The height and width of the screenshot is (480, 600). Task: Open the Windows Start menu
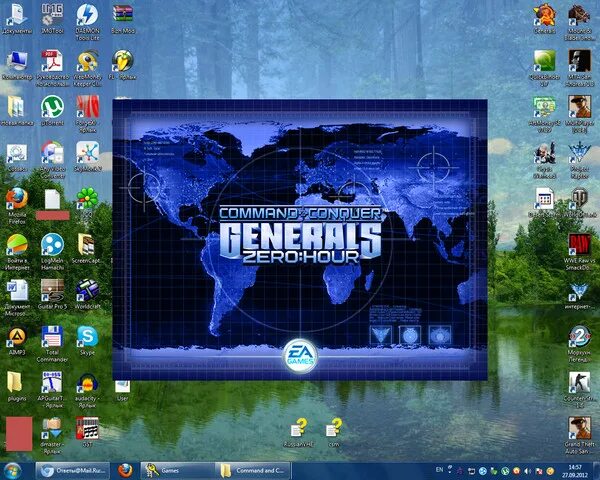pyautogui.click(x=12, y=471)
